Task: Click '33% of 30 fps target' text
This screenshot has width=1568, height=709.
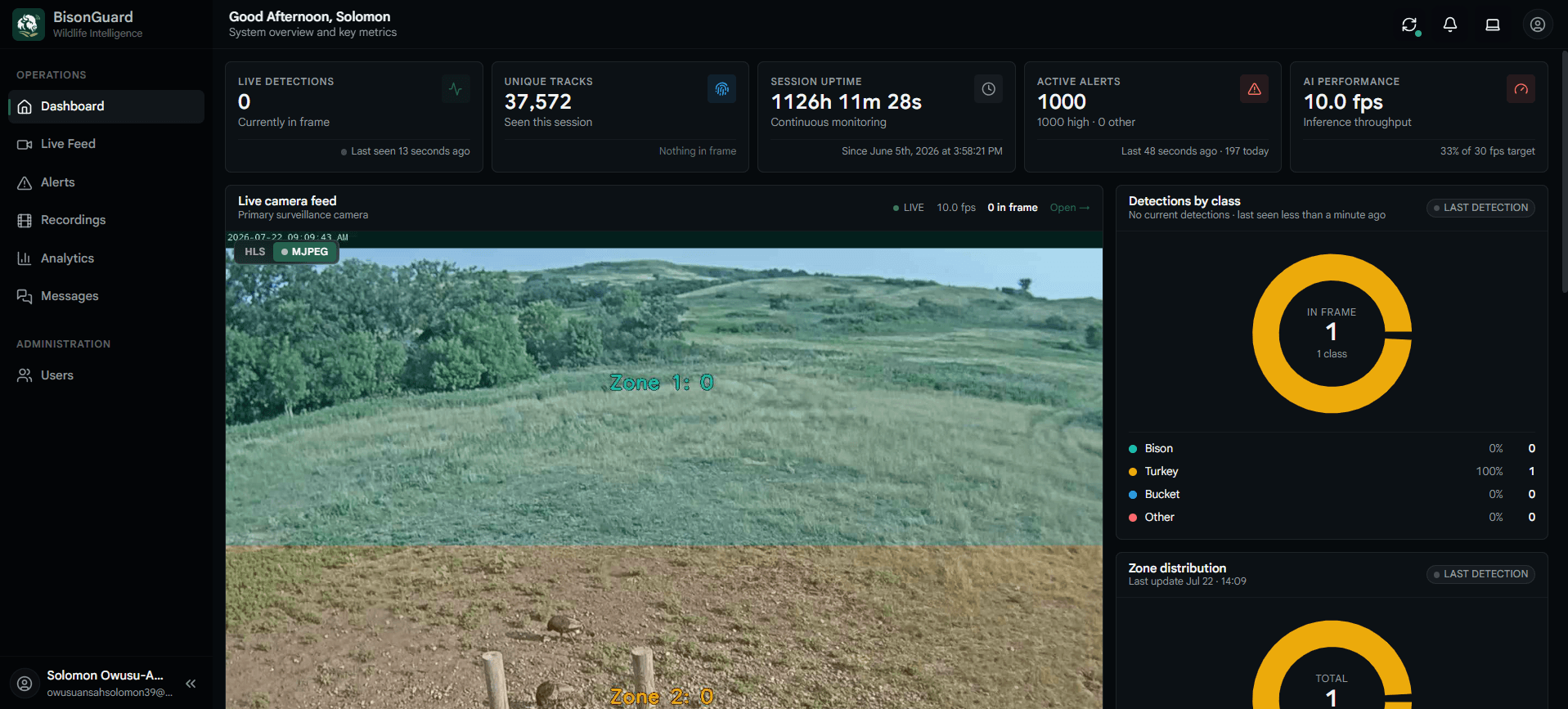Action: [1487, 151]
